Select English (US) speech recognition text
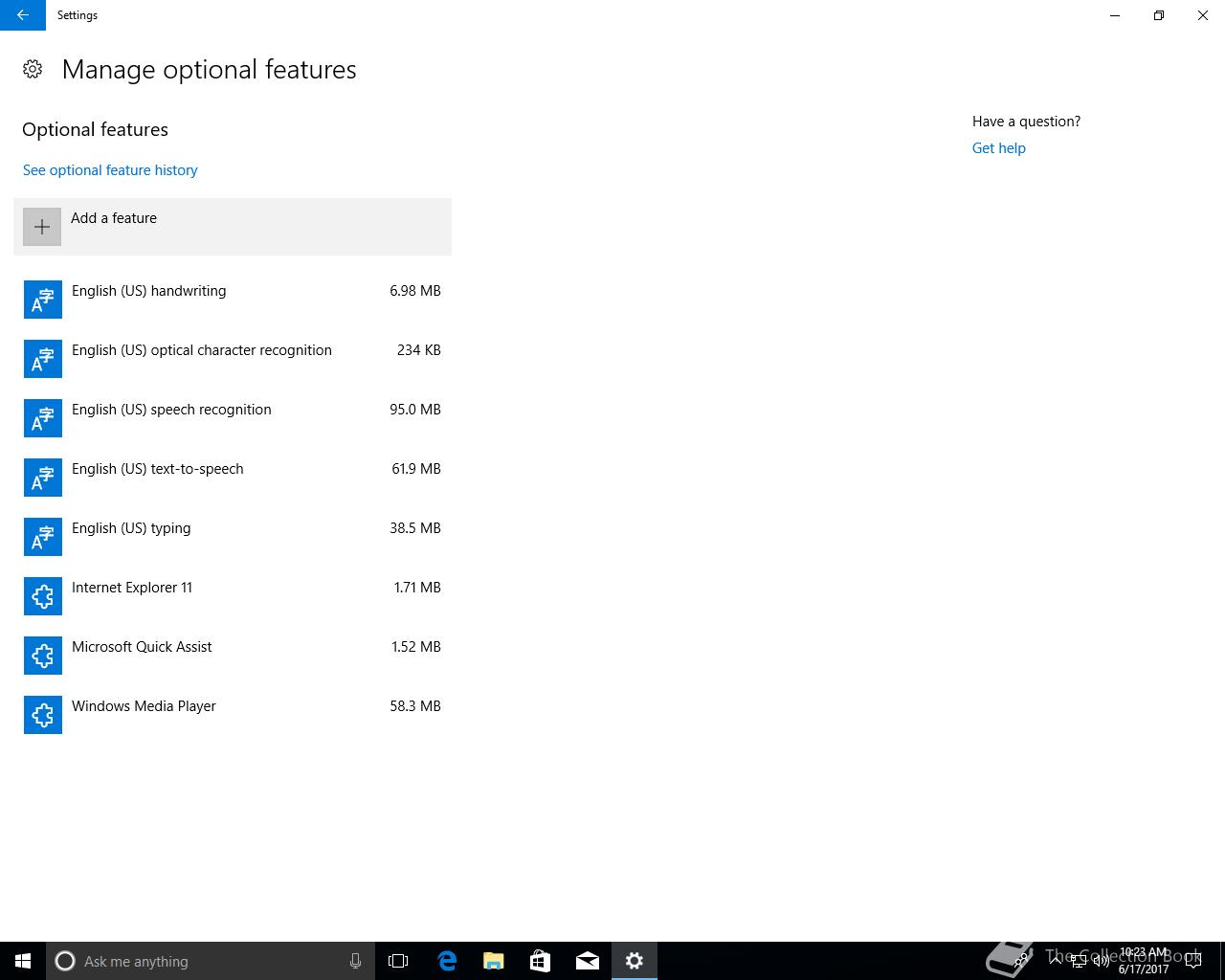 coord(171,410)
